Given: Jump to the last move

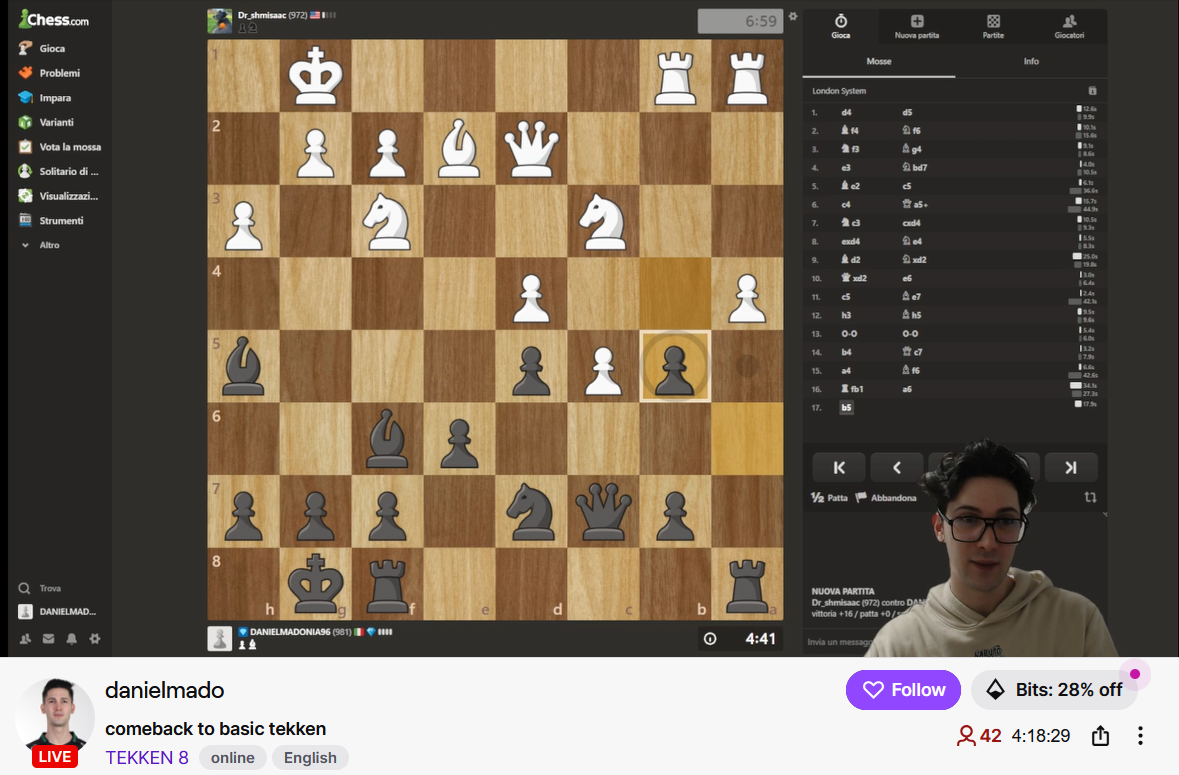Looking at the screenshot, I should tap(1071, 468).
